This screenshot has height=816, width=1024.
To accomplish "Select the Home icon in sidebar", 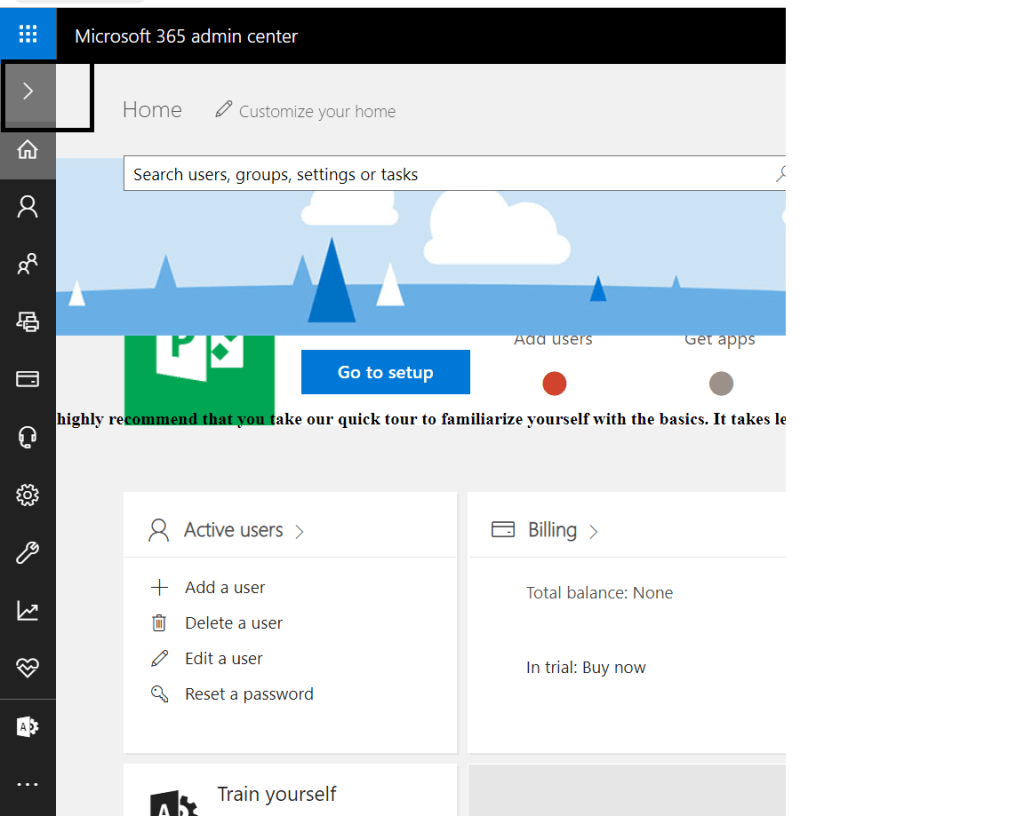I will coord(28,150).
